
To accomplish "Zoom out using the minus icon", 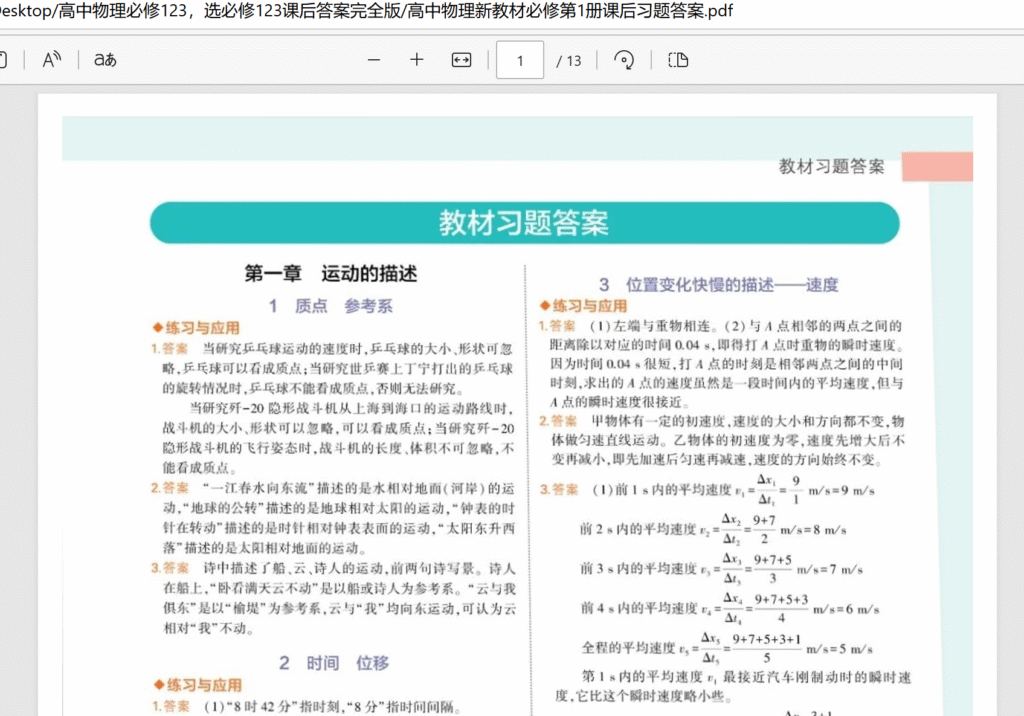I will [x=374, y=60].
